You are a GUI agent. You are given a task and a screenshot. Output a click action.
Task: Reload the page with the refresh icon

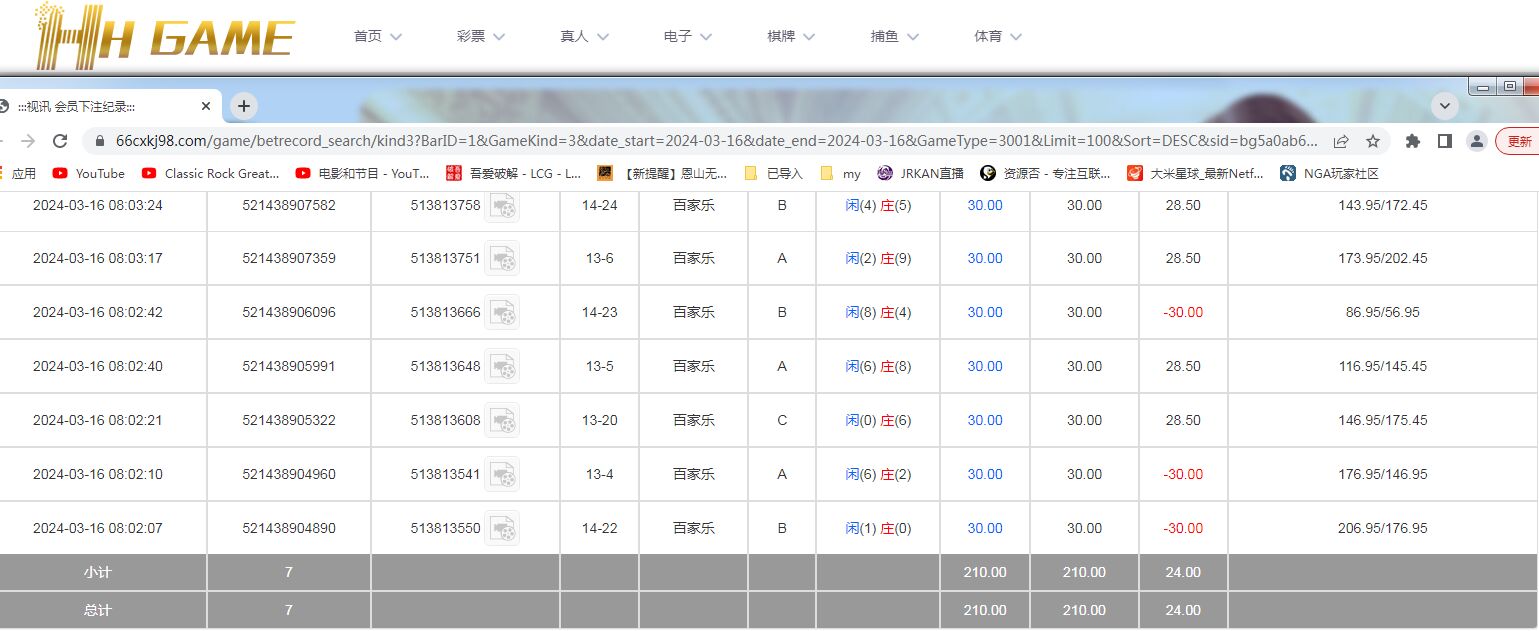click(x=60, y=141)
